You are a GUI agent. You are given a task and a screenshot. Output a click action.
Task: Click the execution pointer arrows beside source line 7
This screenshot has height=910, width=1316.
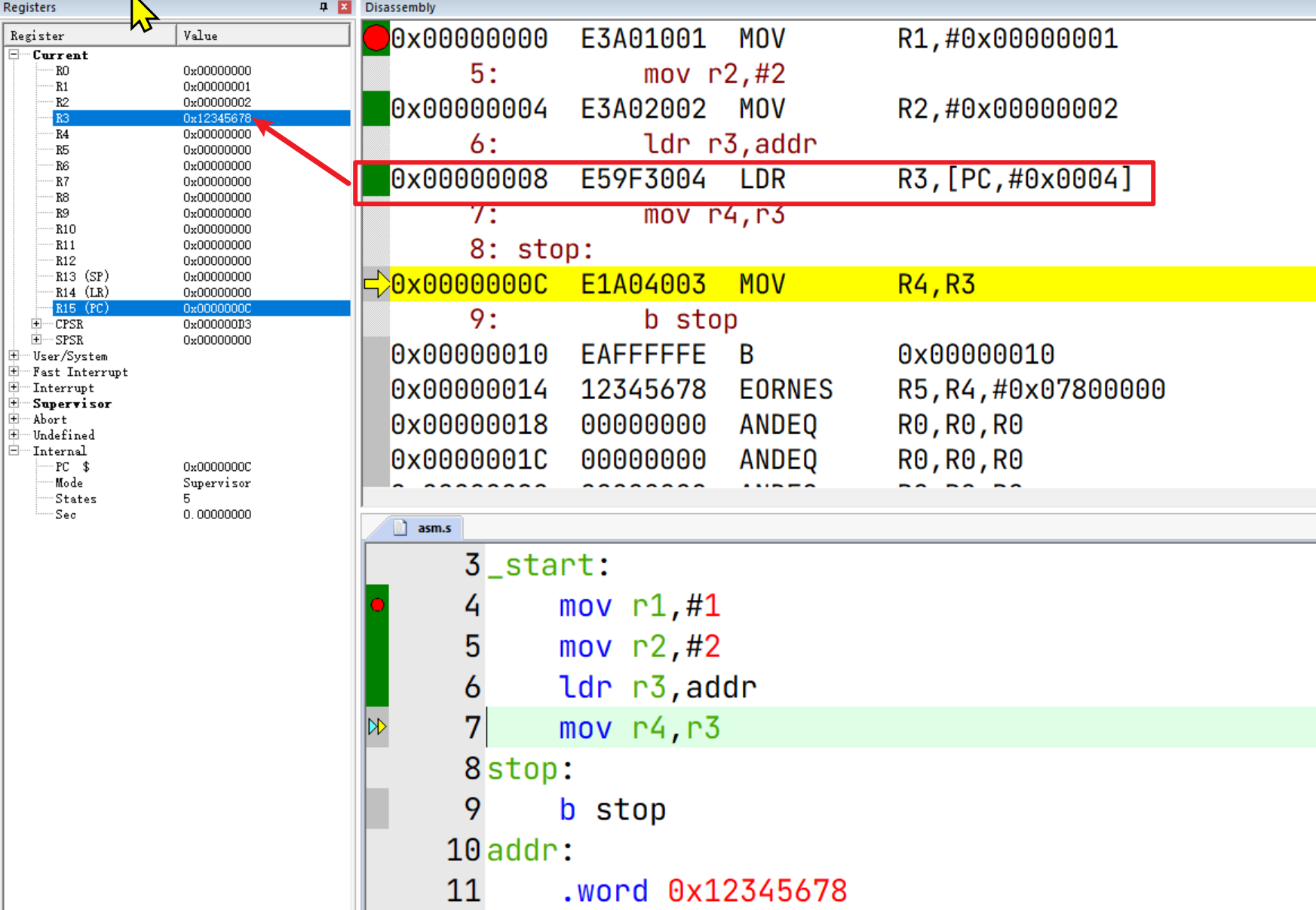coord(377,727)
